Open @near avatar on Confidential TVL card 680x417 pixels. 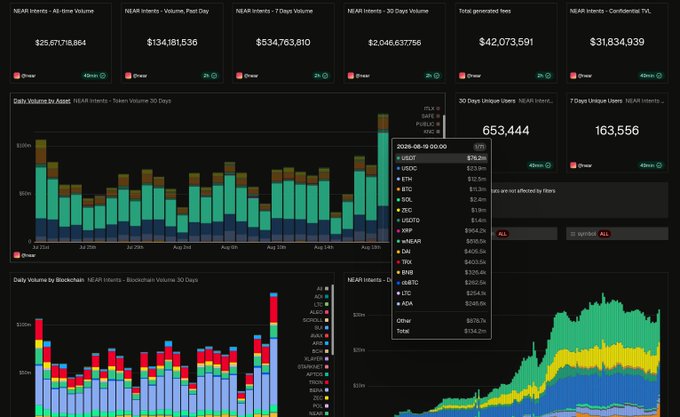[573, 75]
